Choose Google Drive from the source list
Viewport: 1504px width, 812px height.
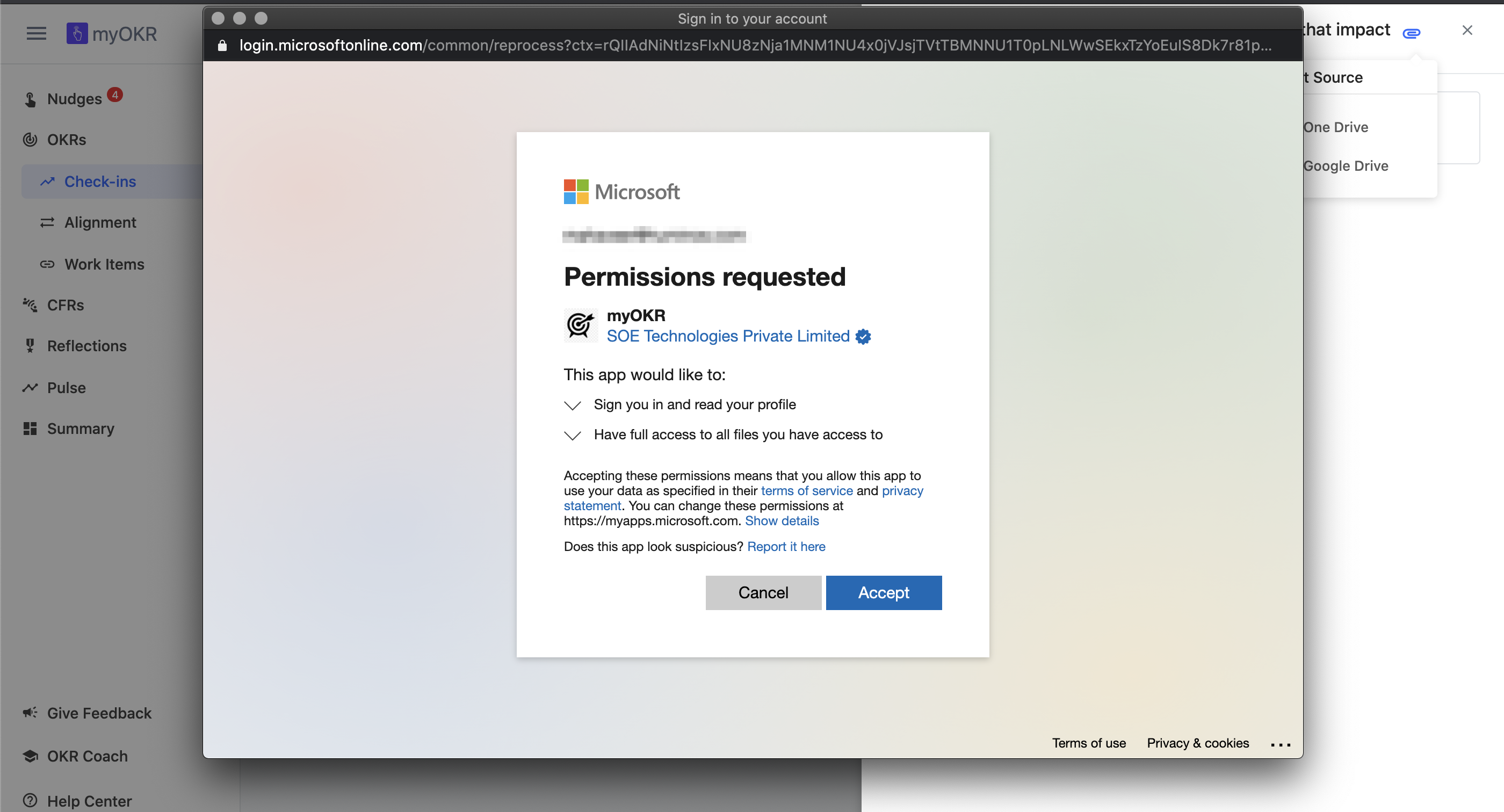point(1345,166)
